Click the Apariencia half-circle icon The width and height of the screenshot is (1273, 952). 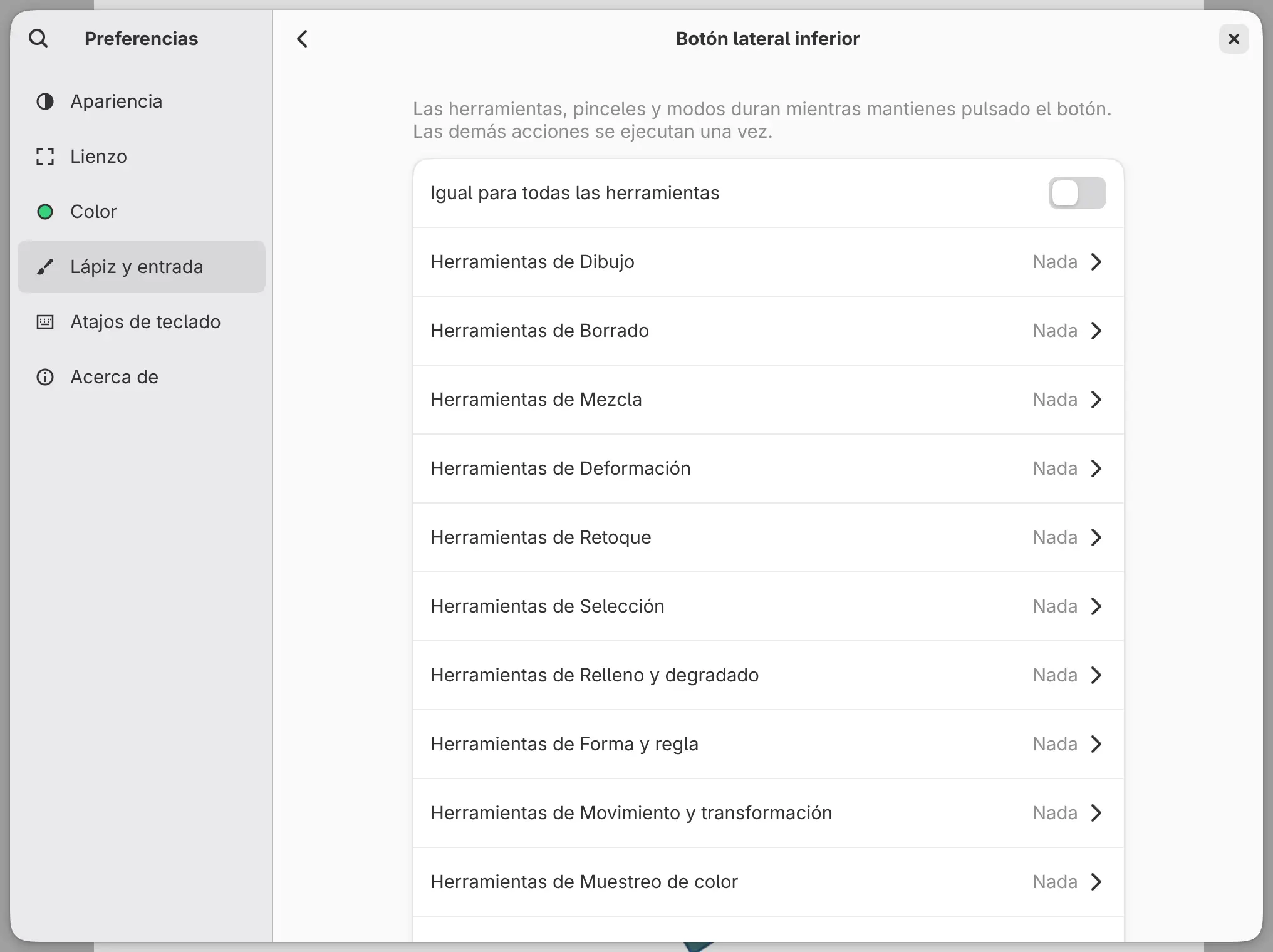tap(45, 101)
